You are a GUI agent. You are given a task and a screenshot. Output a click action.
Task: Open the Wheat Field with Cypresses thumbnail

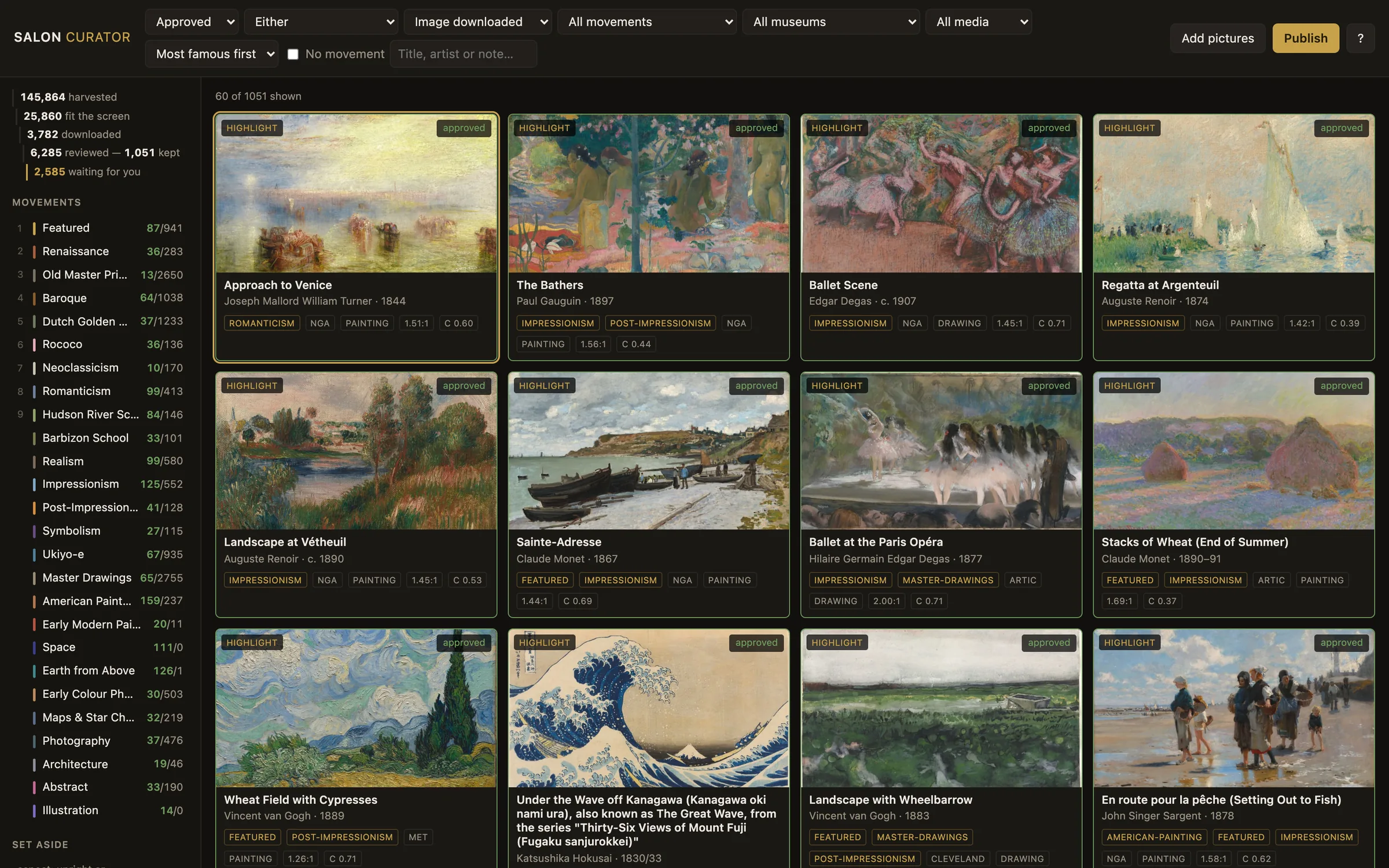[x=357, y=708]
